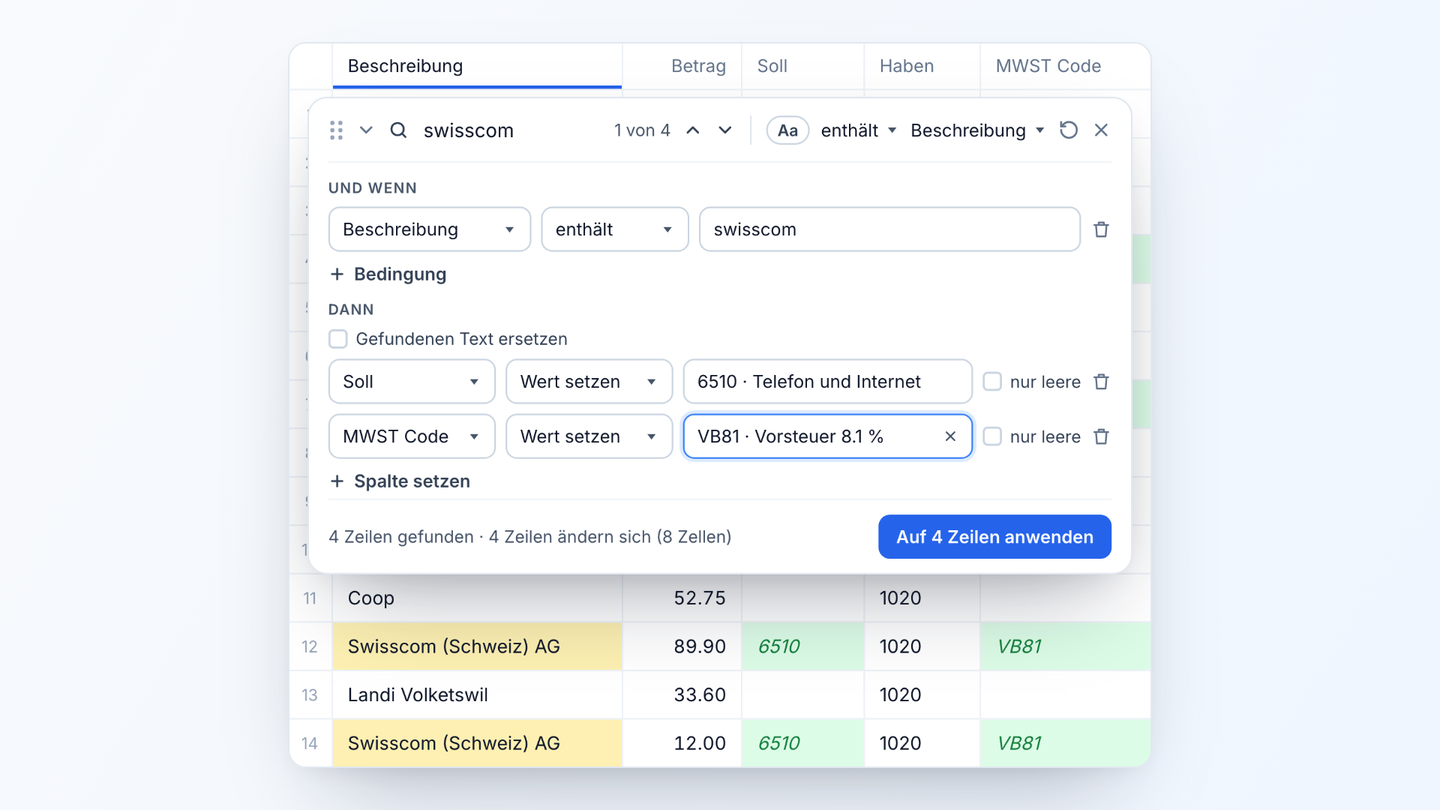The image size is (1440, 810).
Task: Open the condition operator dropdown 'enthält'
Action: click(x=615, y=229)
